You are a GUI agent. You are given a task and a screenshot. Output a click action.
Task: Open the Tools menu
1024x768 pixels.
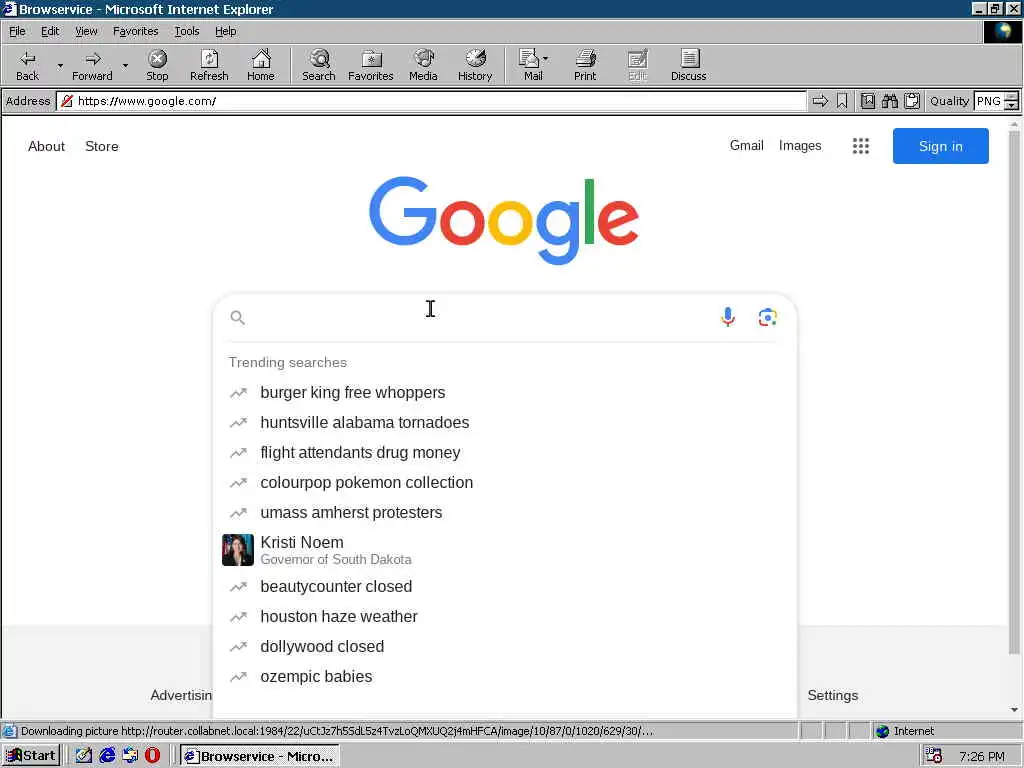[x=186, y=31]
